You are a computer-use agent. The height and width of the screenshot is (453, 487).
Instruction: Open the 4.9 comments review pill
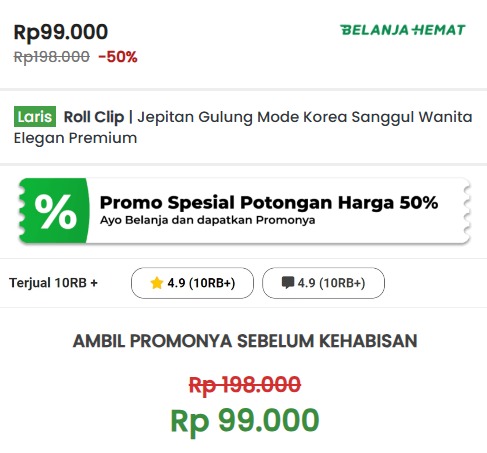323,283
